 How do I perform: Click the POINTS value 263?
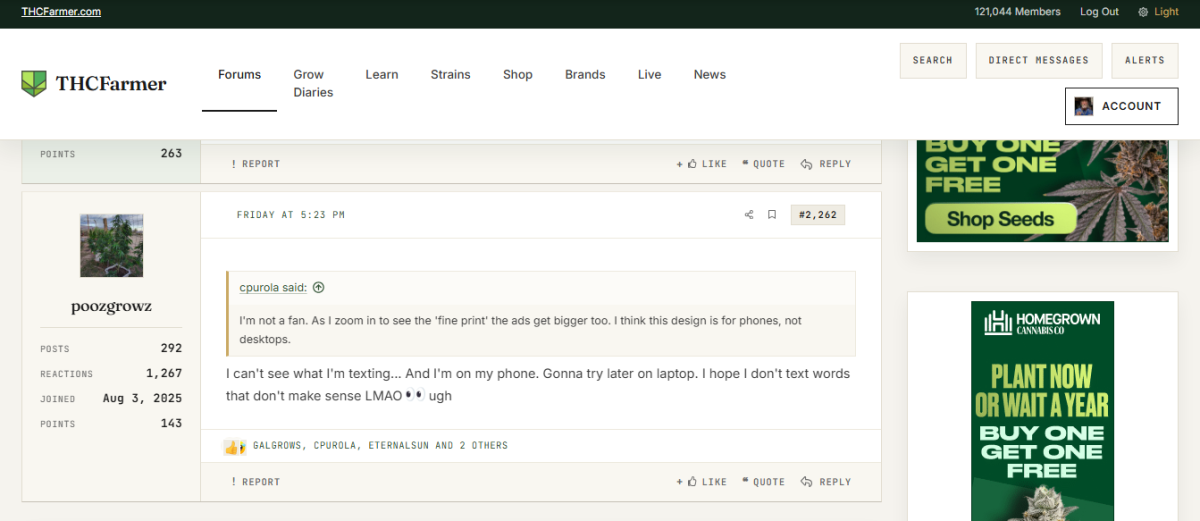(x=171, y=153)
